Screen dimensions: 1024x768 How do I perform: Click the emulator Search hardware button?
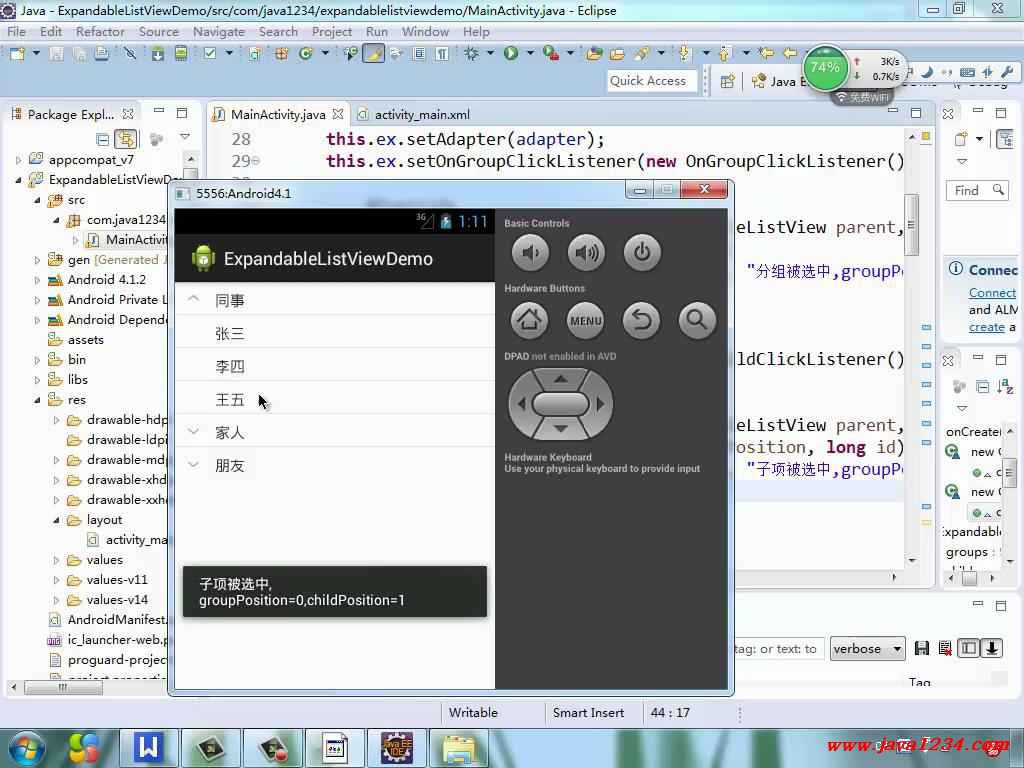click(x=697, y=321)
